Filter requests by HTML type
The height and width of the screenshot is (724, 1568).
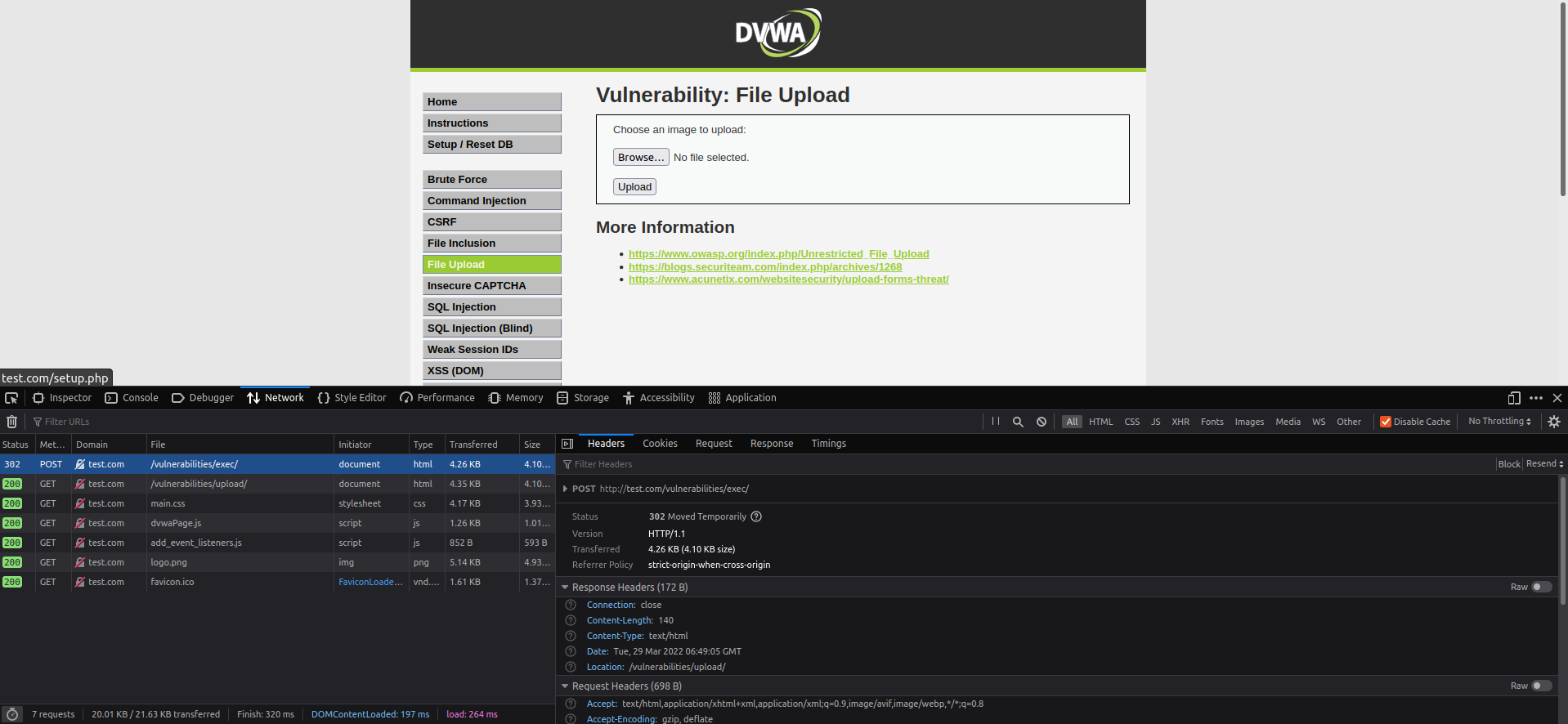(1100, 422)
